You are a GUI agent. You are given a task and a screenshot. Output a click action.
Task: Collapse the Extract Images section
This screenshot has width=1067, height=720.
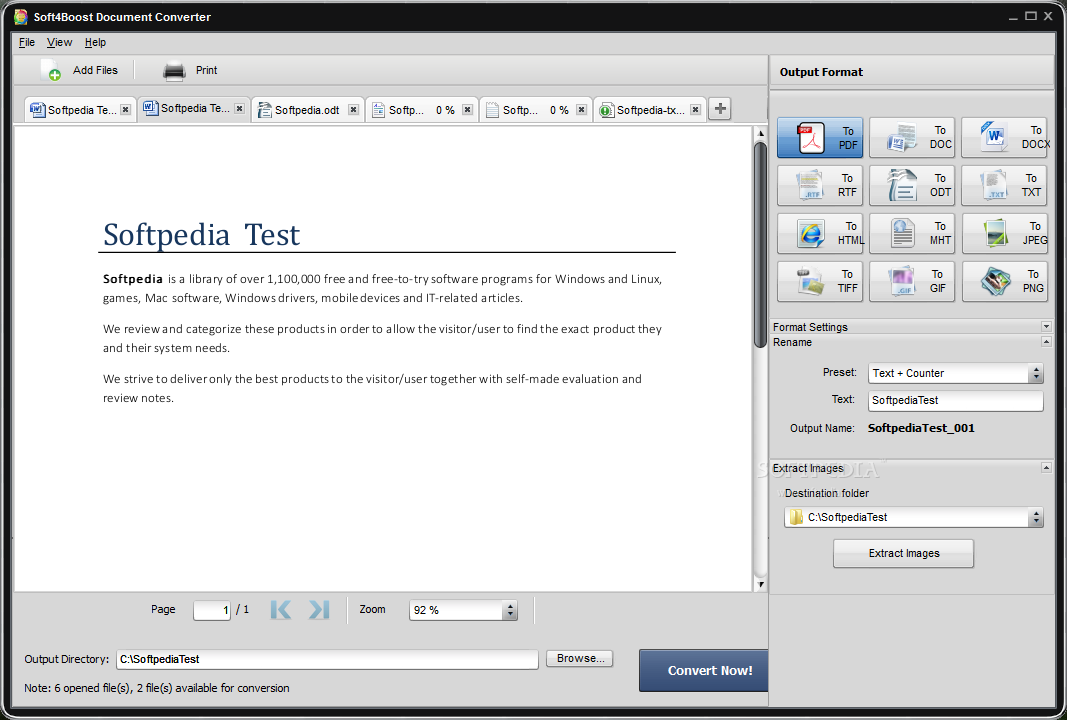tap(1046, 468)
